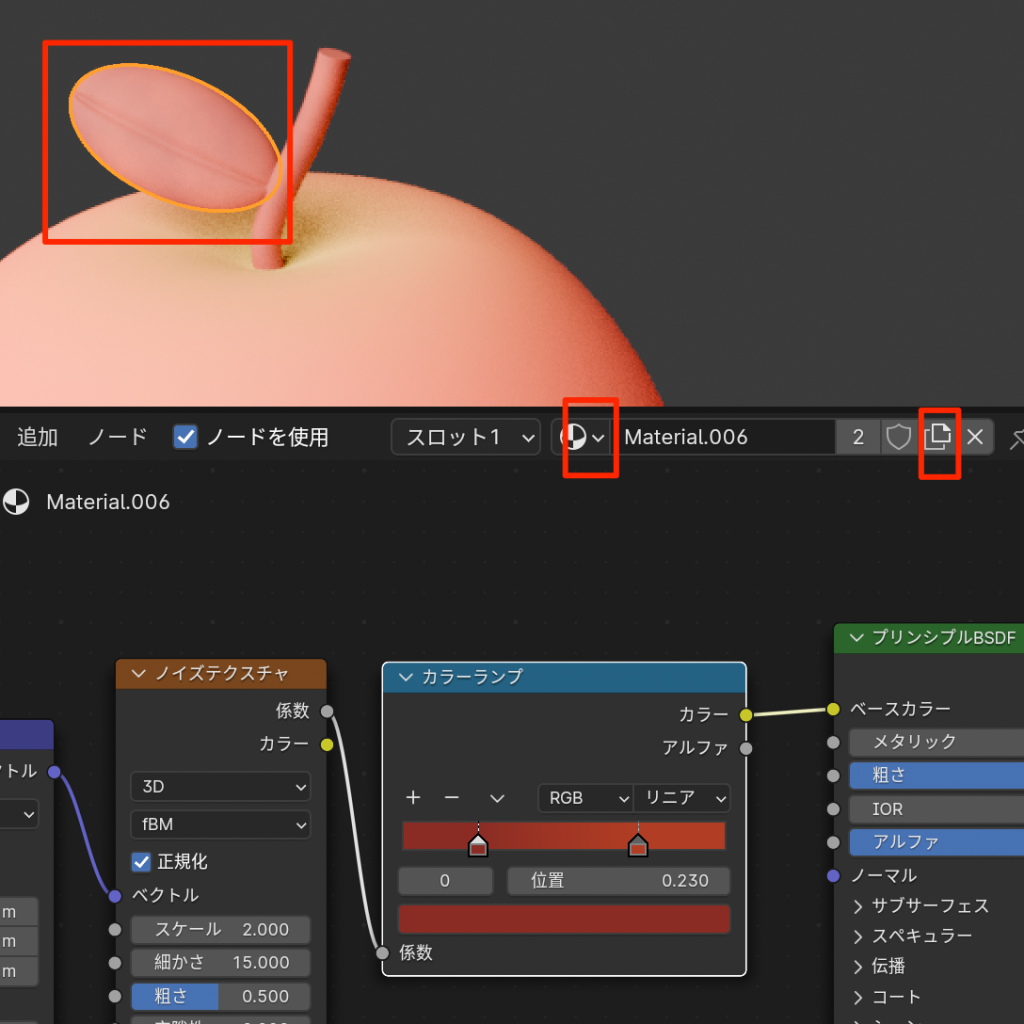Click the new material duplicate icon
1024x1024 pixels.
coord(937,437)
